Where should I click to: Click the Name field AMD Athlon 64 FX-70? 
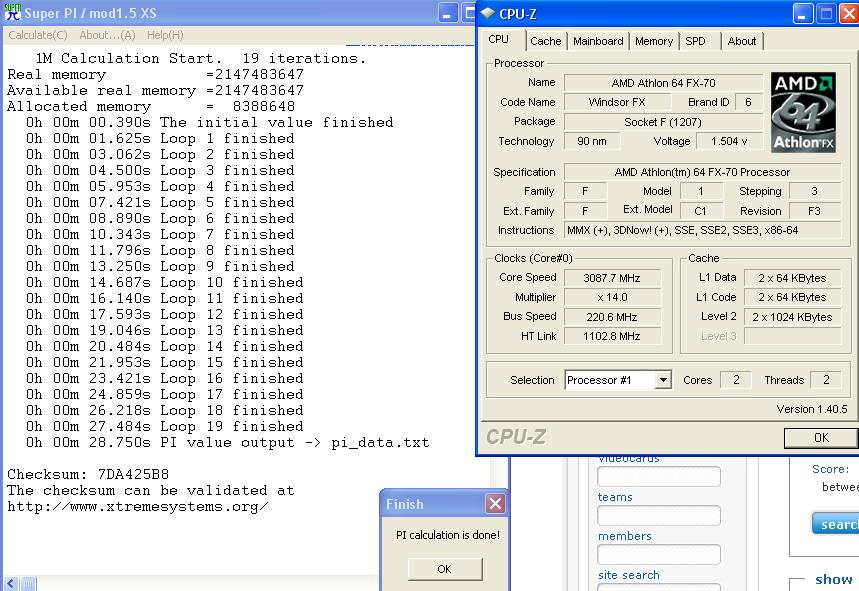coord(663,83)
